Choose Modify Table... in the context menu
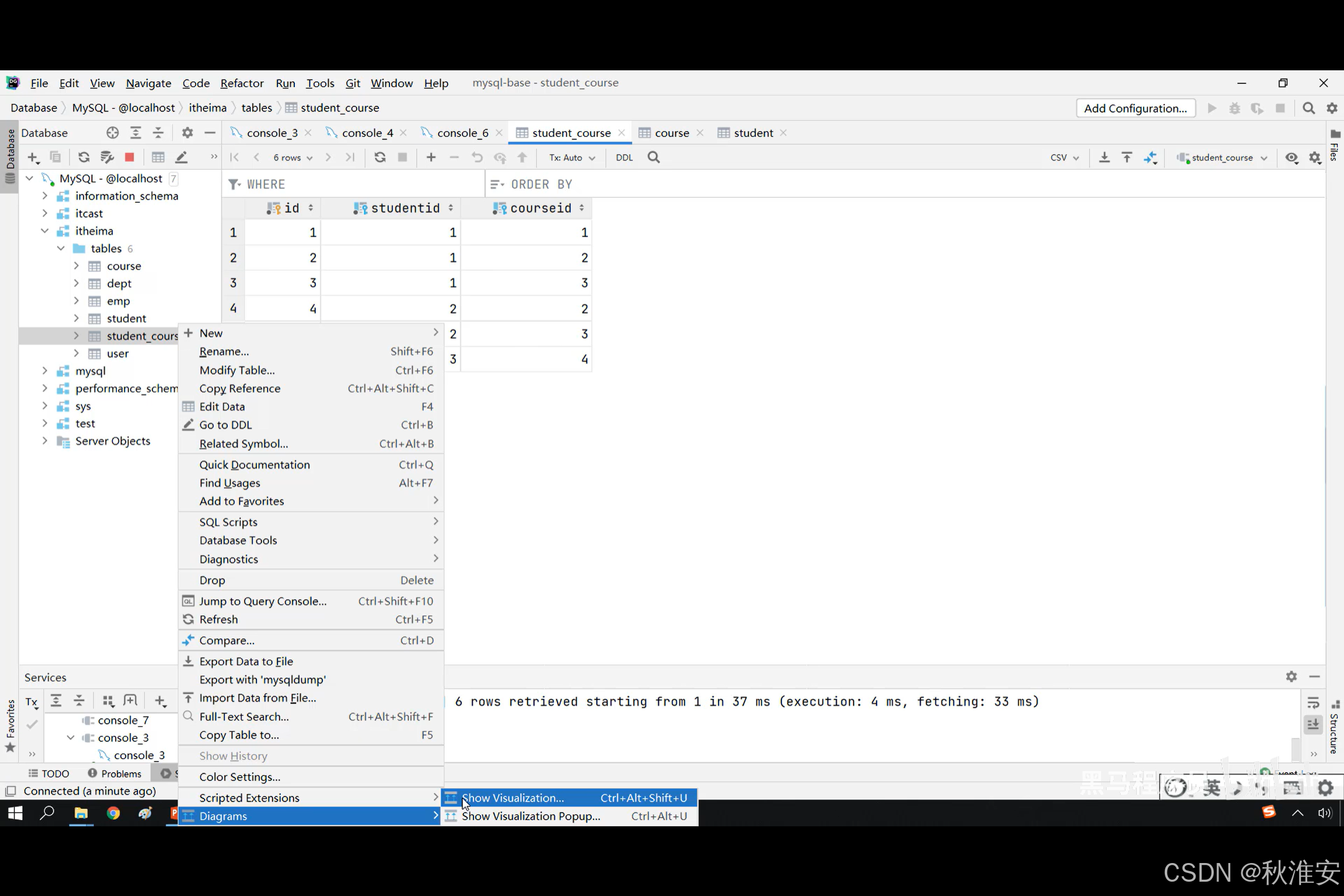 (237, 370)
